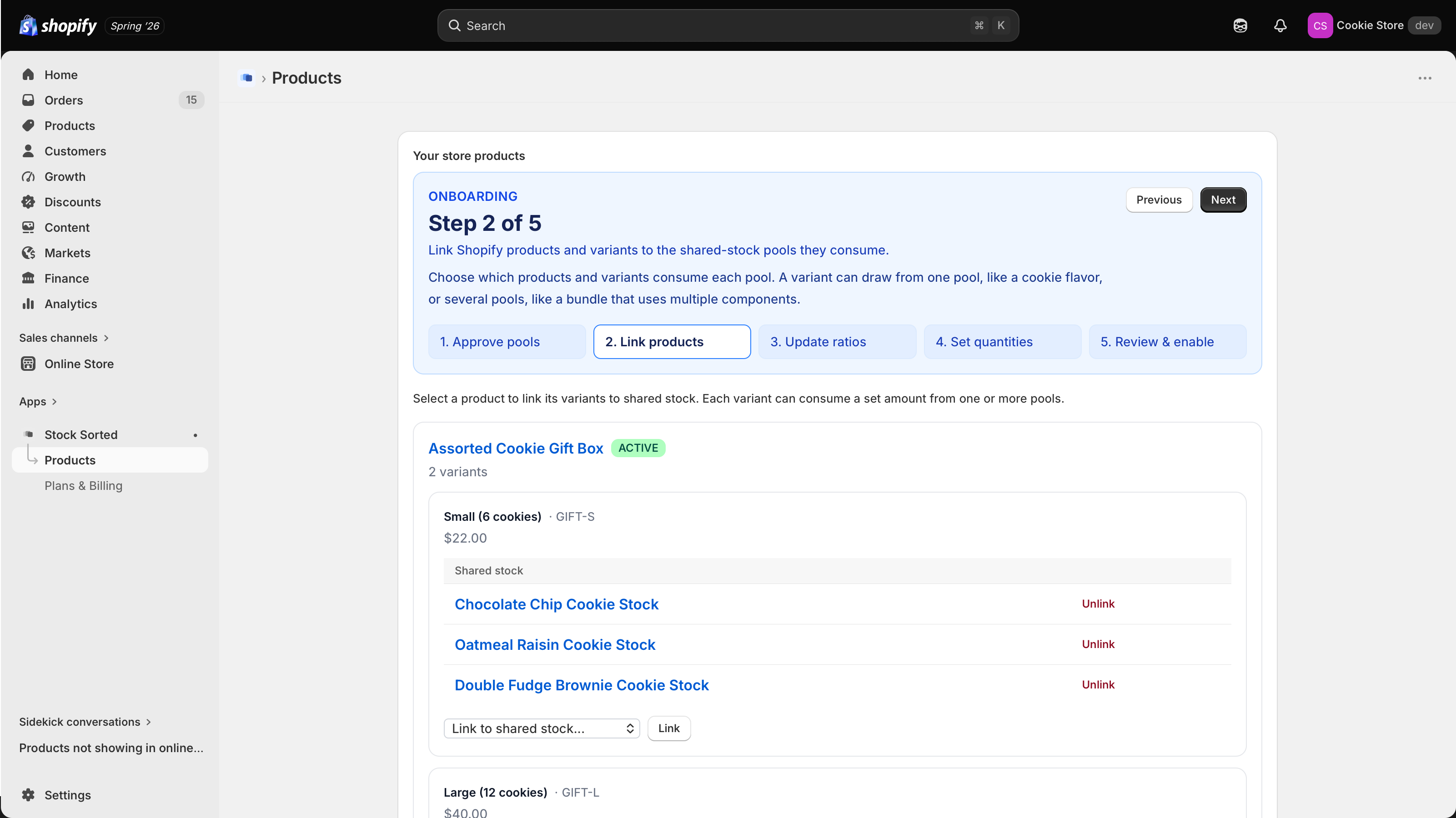Click the Discounts badge icon
This screenshot has width=1456, height=818.
coord(28,202)
